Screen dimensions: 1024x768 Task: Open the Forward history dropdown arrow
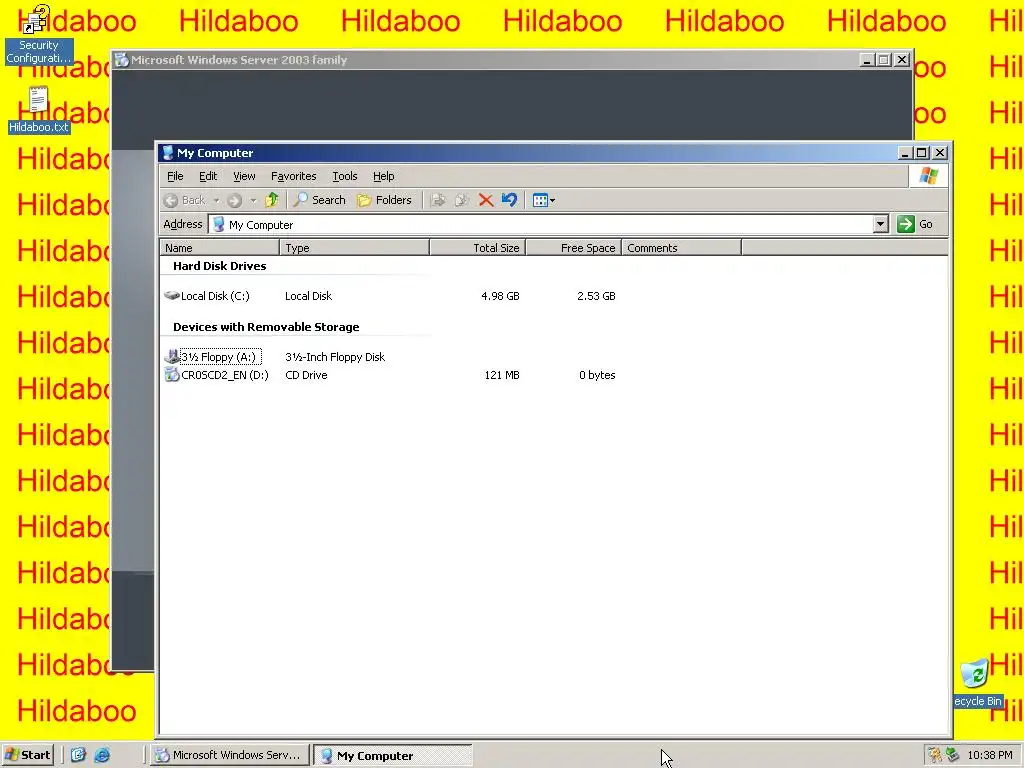pos(253,200)
